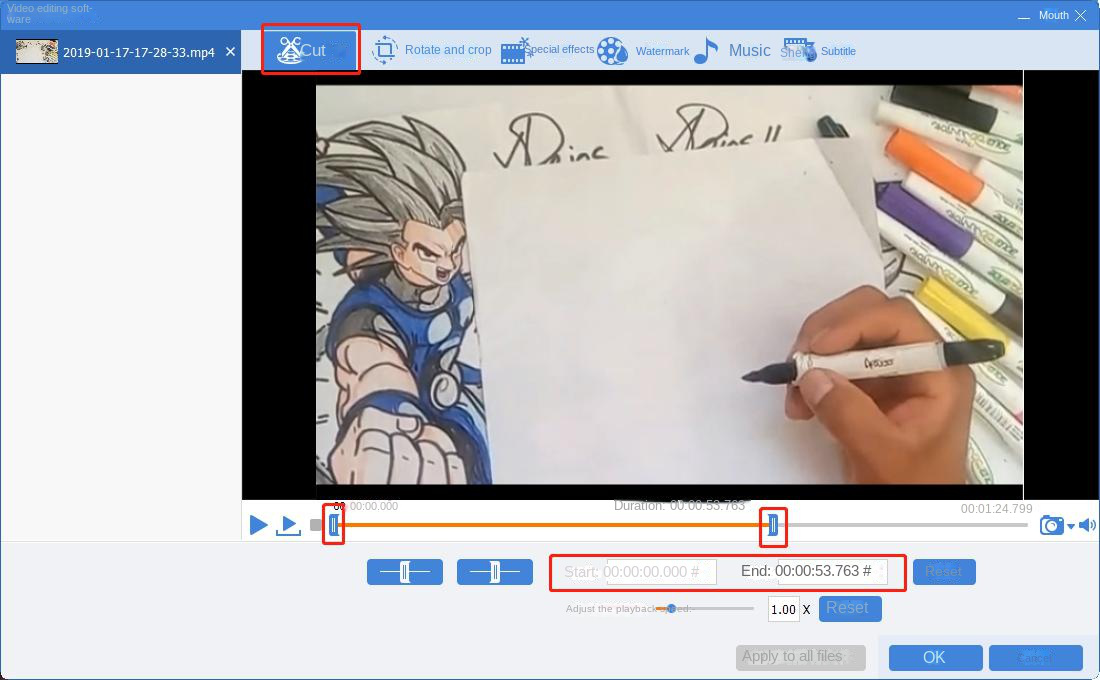Close the video editing window

pos(1080,15)
